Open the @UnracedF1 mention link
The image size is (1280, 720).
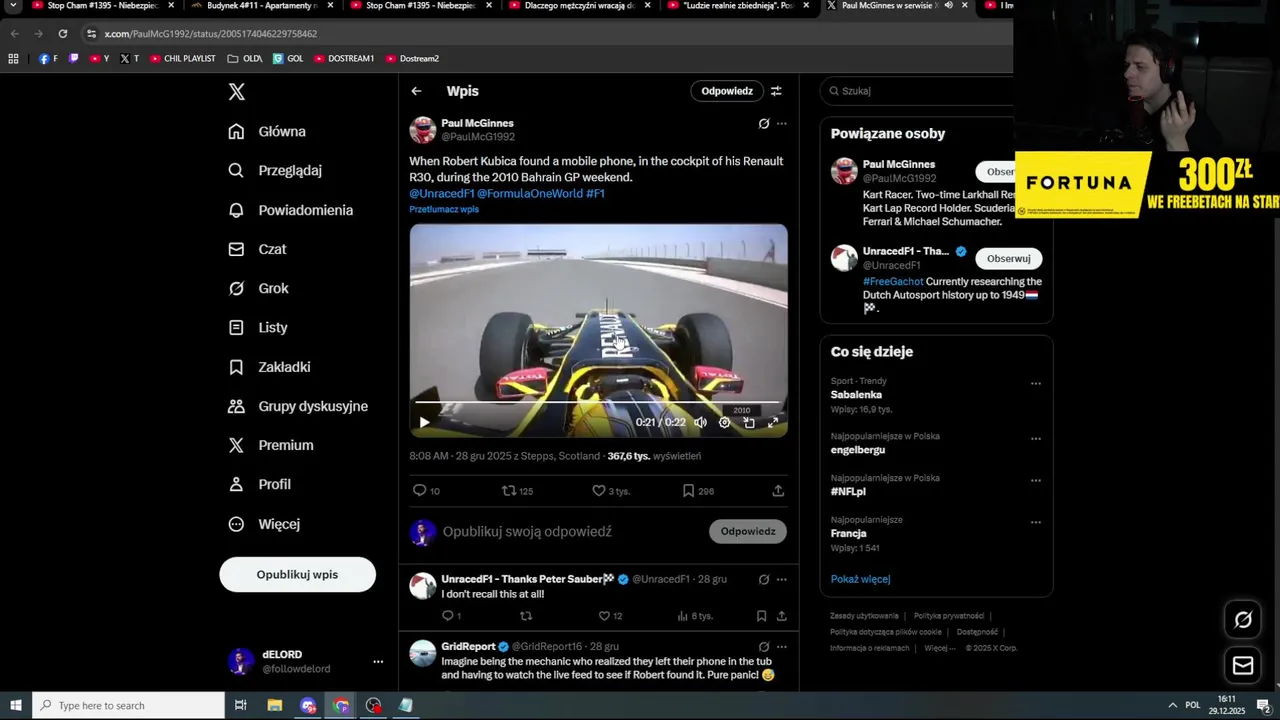[x=441, y=193]
